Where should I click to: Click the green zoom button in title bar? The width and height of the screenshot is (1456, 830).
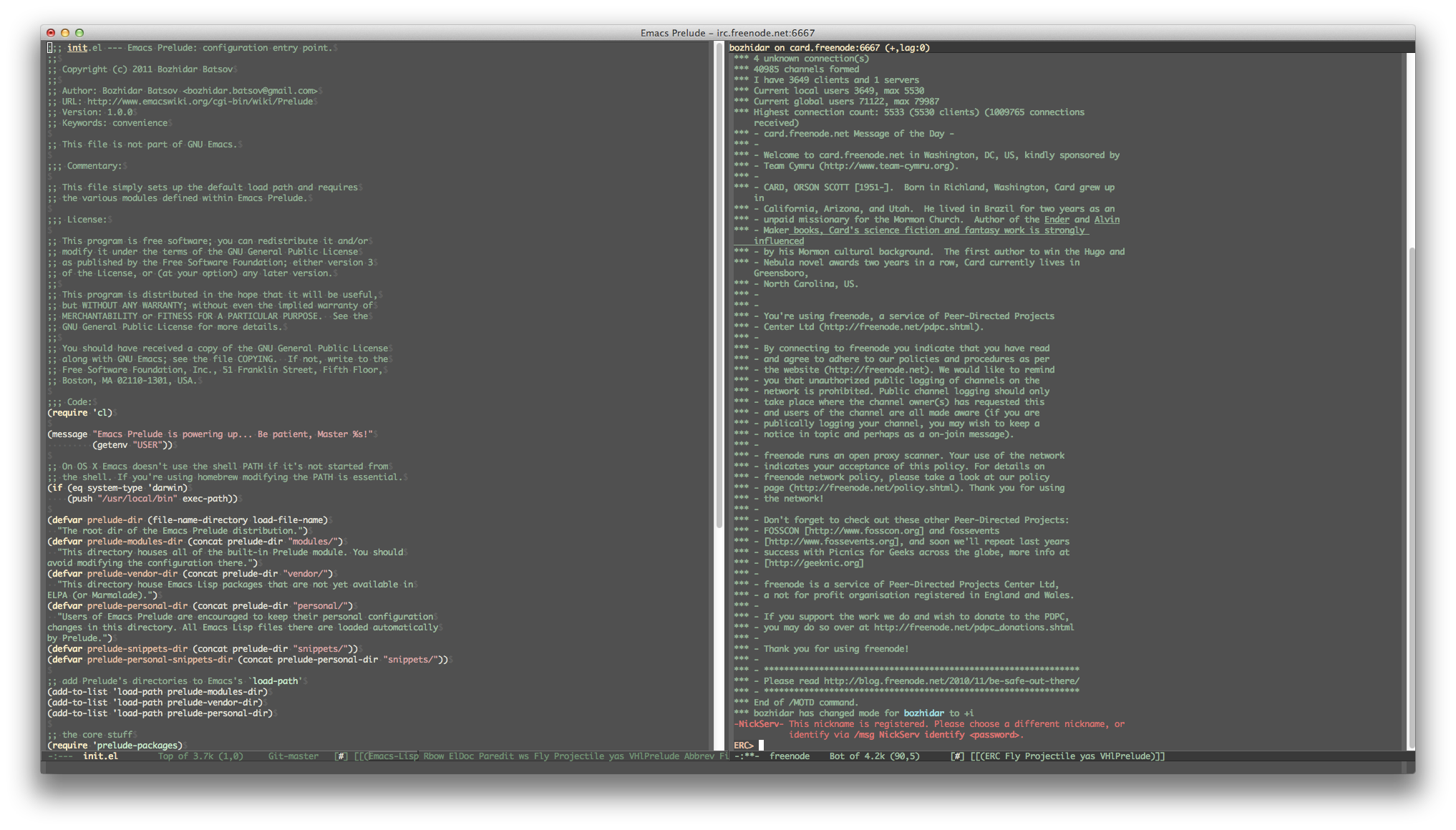pyautogui.click(x=79, y=33)
